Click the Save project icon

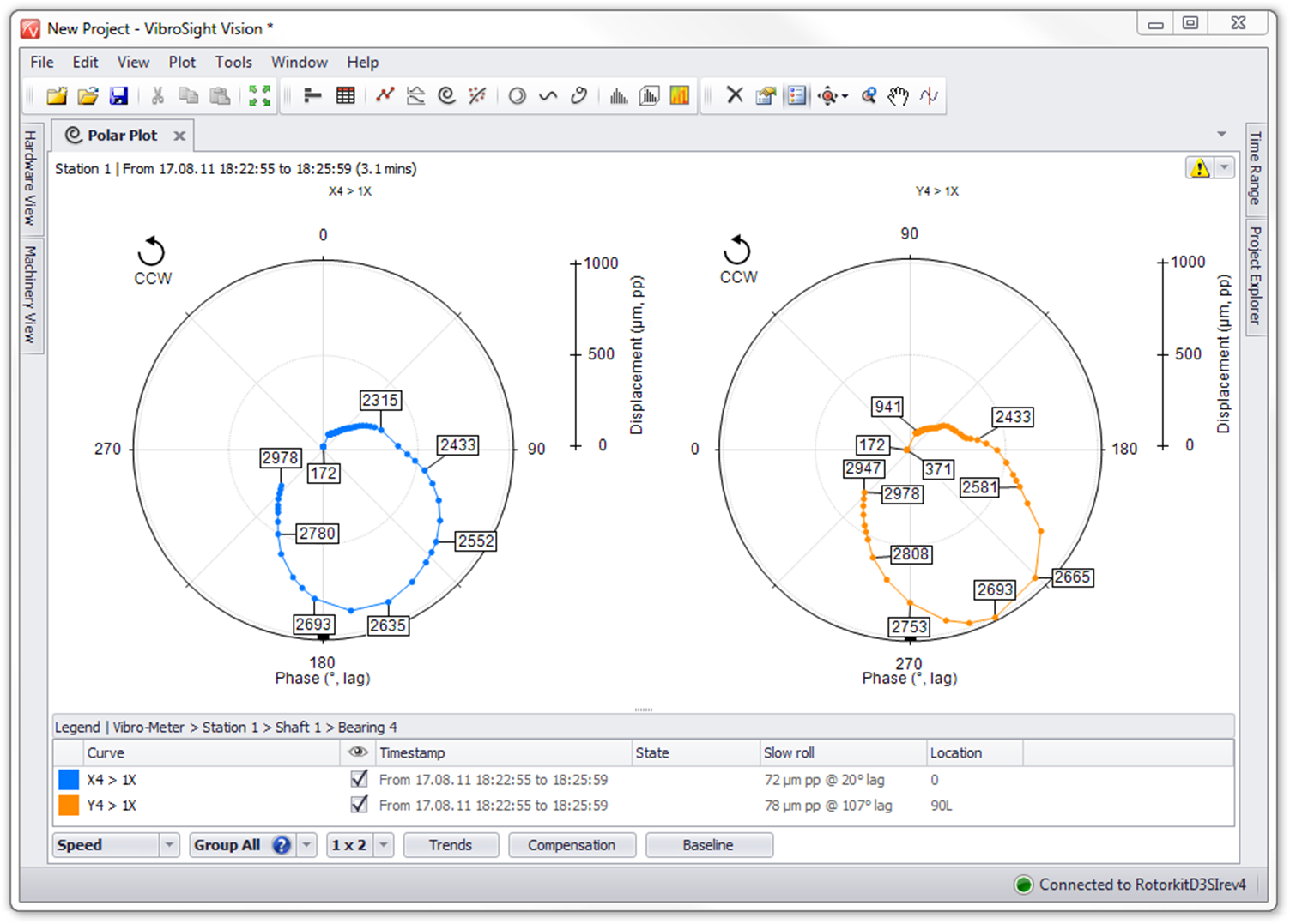tap(118, 96)
